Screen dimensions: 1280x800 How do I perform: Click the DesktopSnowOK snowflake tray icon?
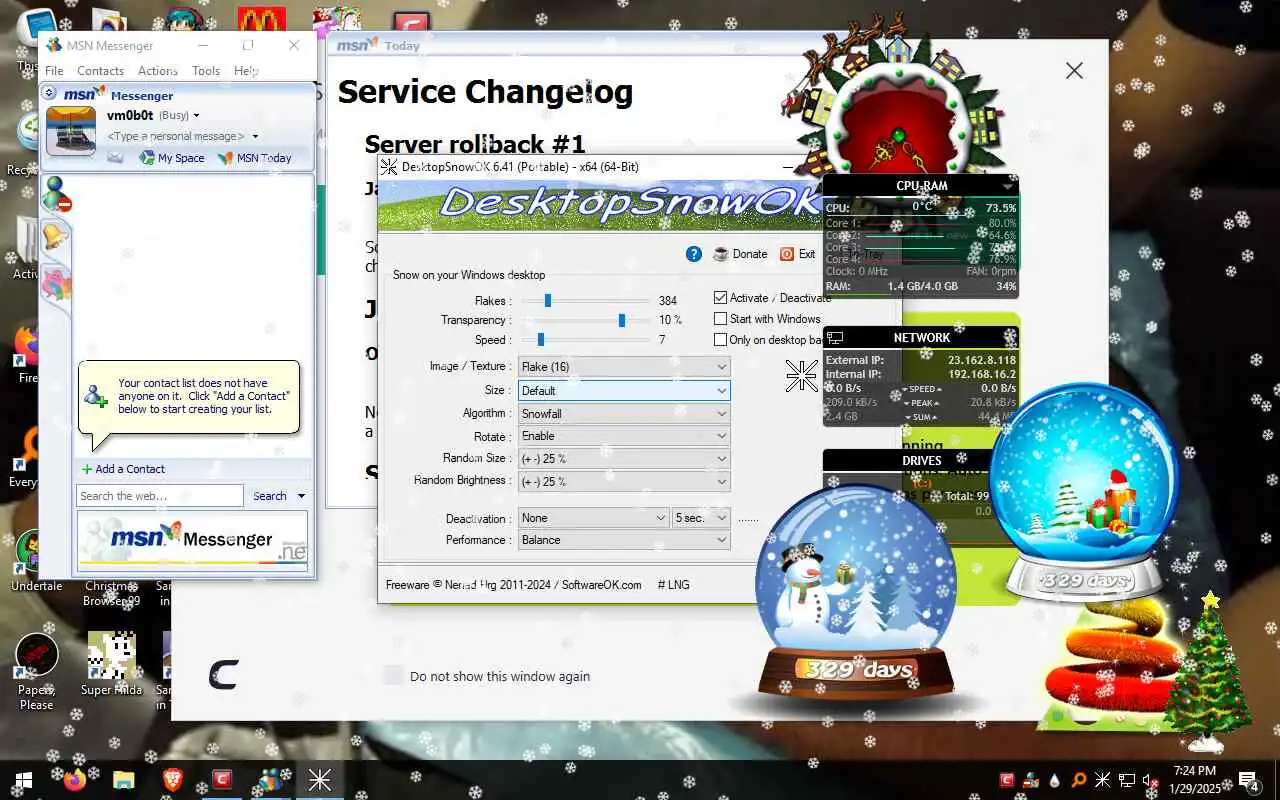1103,780
